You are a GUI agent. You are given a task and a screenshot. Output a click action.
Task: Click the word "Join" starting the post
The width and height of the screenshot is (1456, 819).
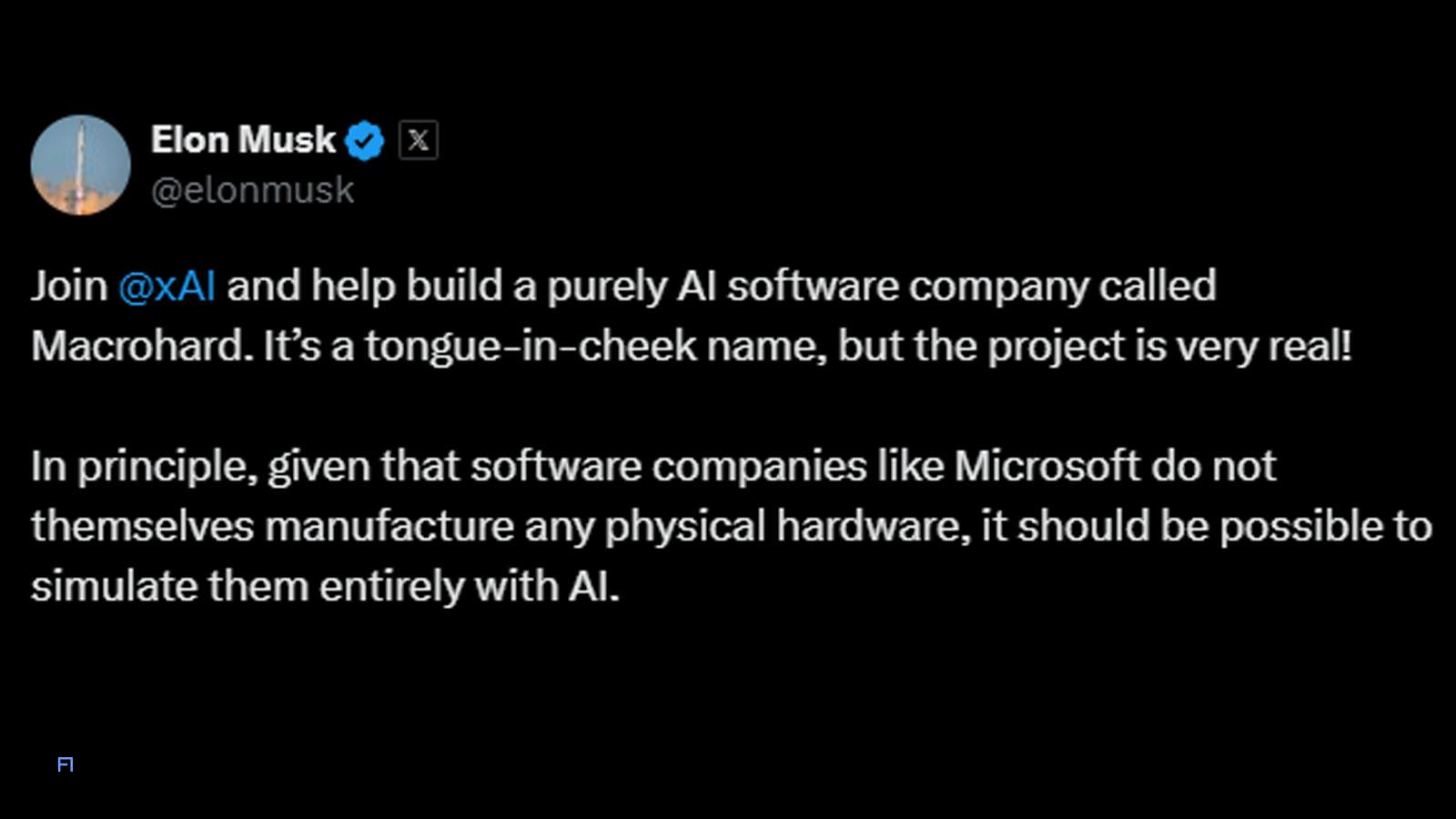click(69, 286)
